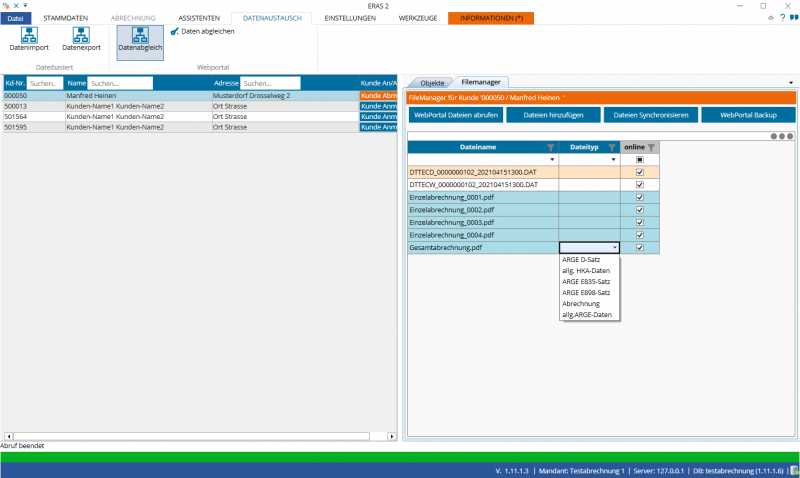This screenshot has width=800, height=478.
Task: Sort by the Dateiname column header
Action: [478, 147]
